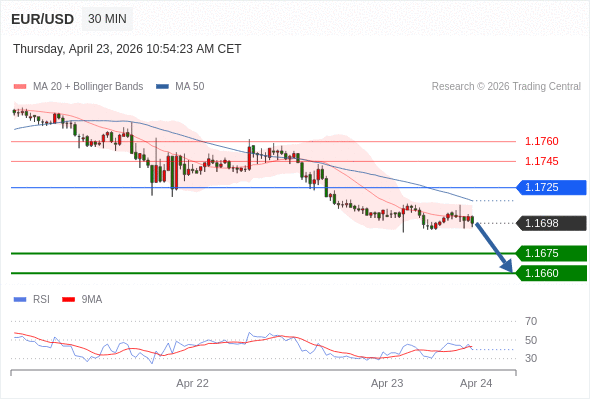Select the 30 MIN timeframe badge
The image size is (590, 400).
coord(107,19)
